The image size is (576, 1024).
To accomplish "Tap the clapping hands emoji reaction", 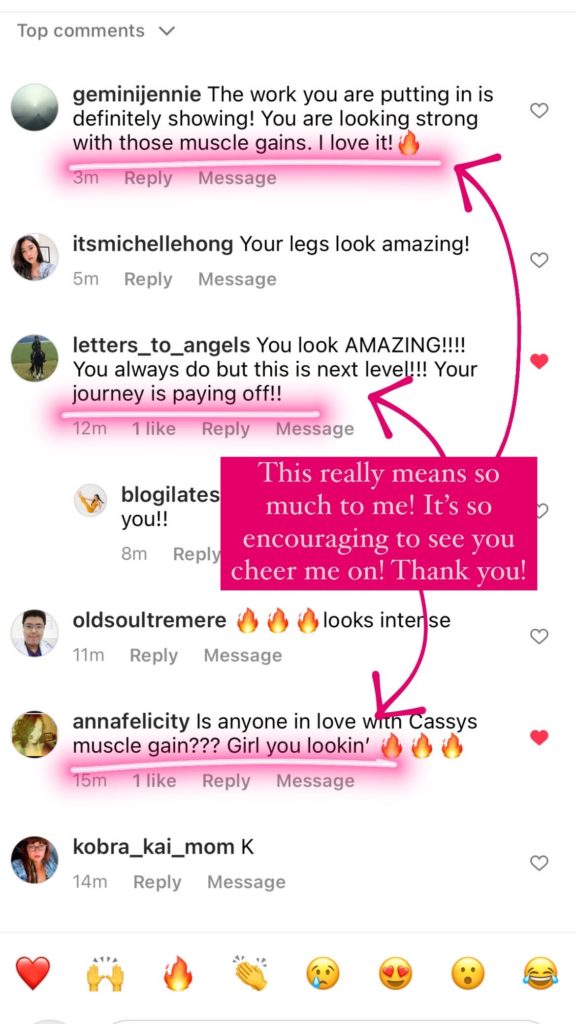I will pos(251,974).
